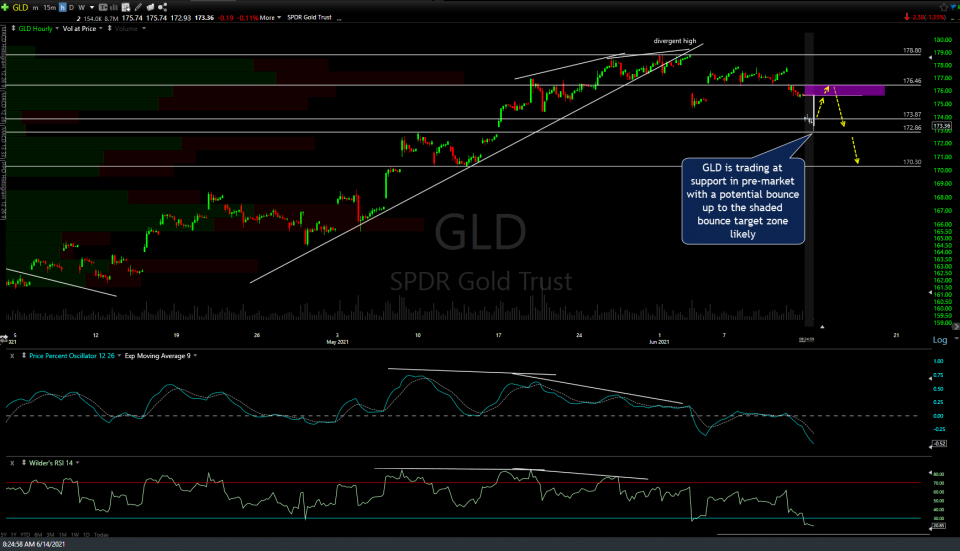Click move handle of Price Percent Oscillator
The height and width of the screenshot is (551, 960).
point(24,356)
